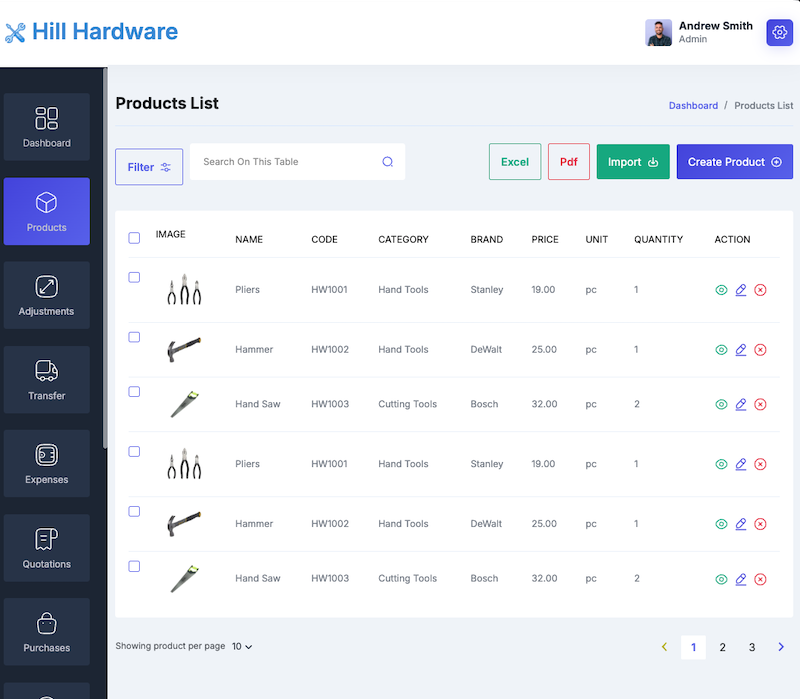The height and width of the screenshot is (699, 800).
Task: Edit the second Hammer row
Action: pyautogui.click(x=741, y=523)
